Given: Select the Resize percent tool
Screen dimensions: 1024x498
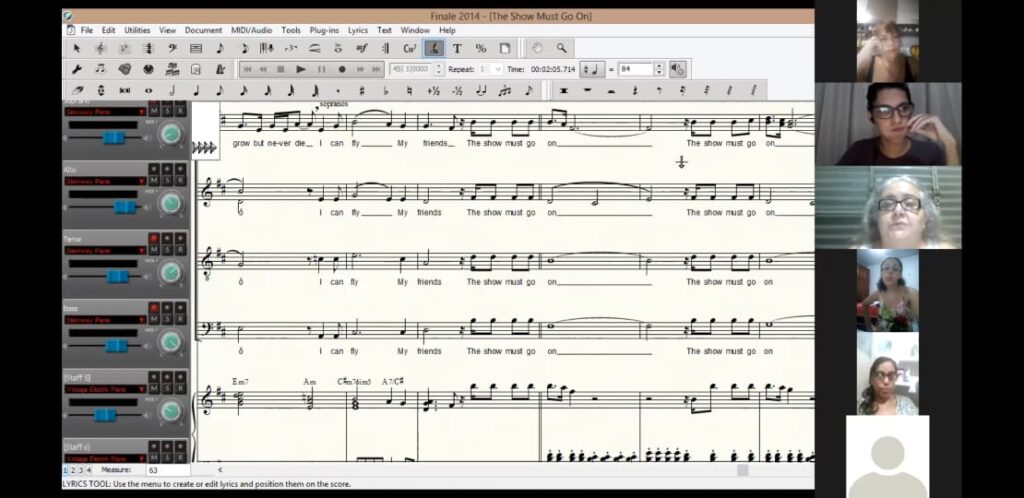Looking at the screenshot, I should [x=481, y=48].
